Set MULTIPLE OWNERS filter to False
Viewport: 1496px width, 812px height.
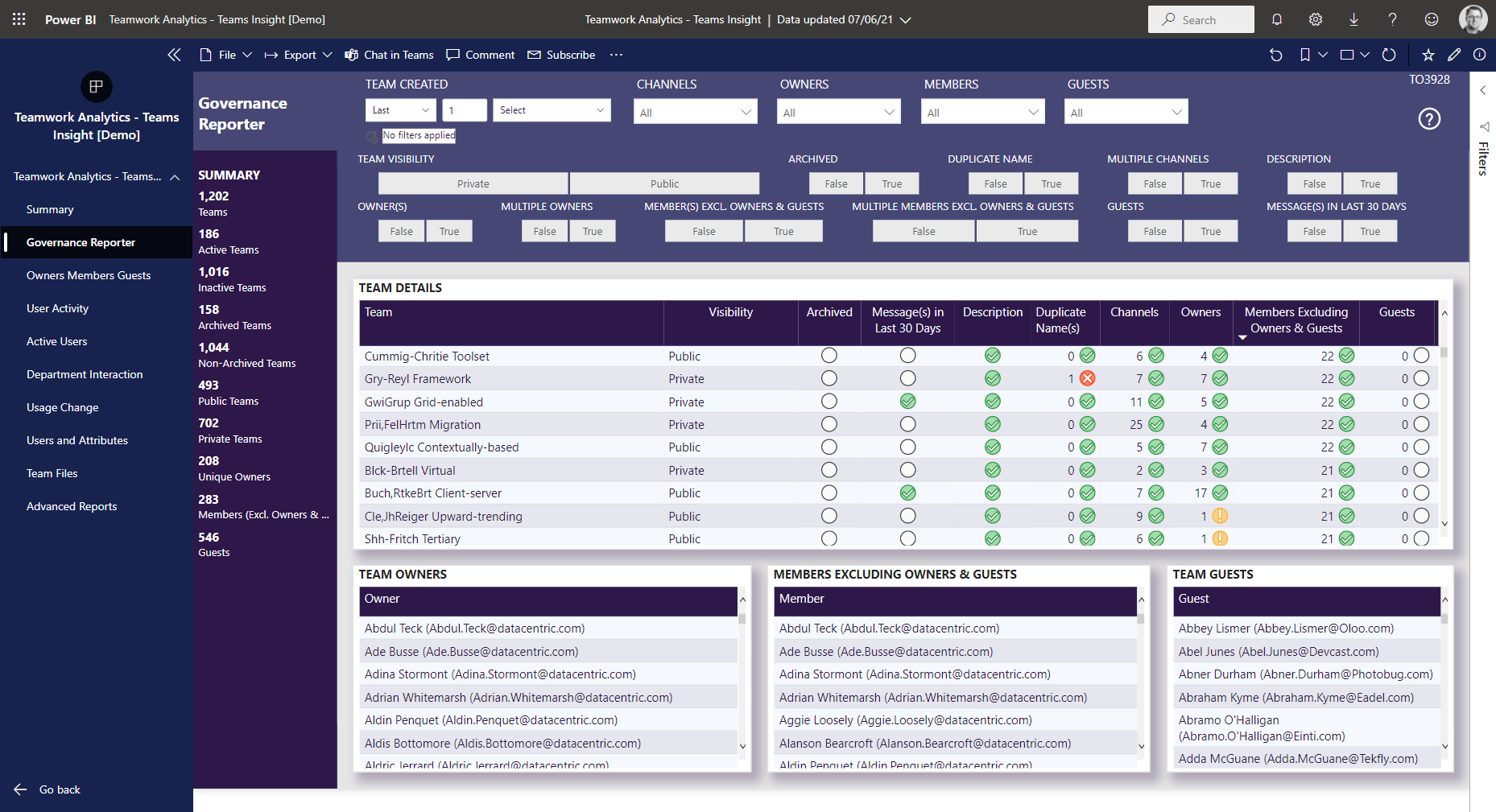[x=544, y=231]
